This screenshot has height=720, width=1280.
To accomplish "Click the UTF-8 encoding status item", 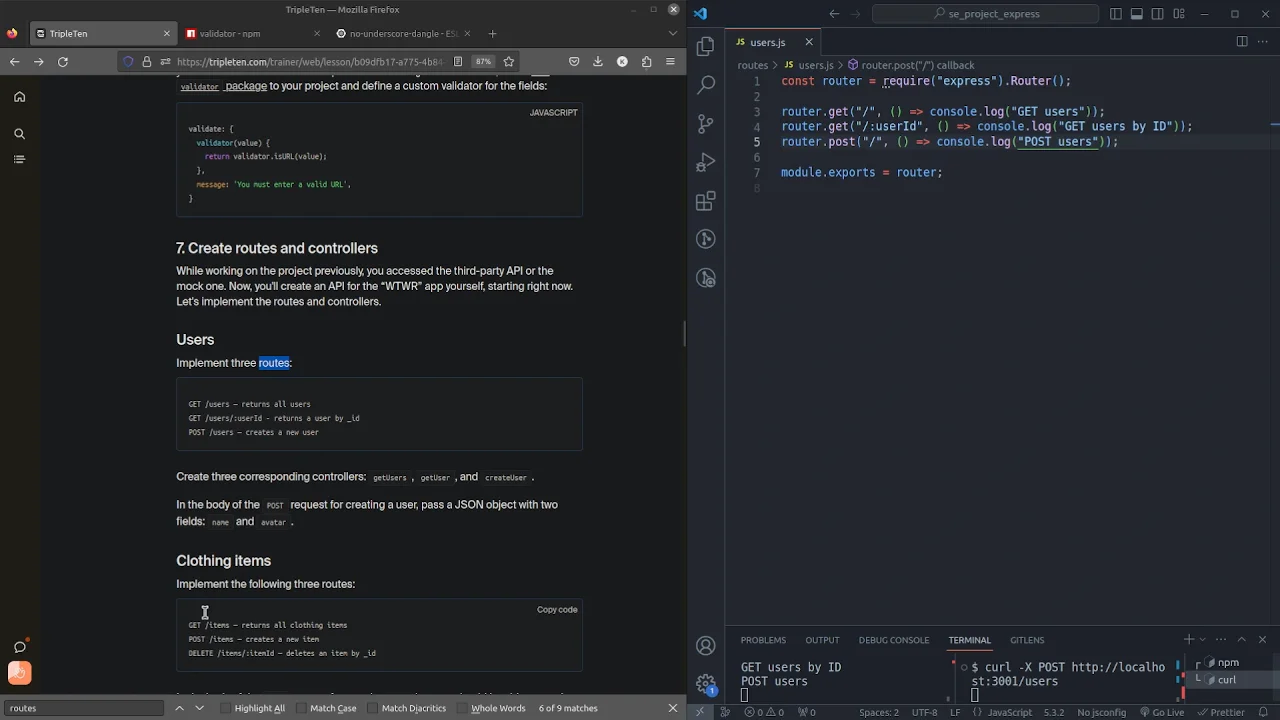I will pos(924,712).
